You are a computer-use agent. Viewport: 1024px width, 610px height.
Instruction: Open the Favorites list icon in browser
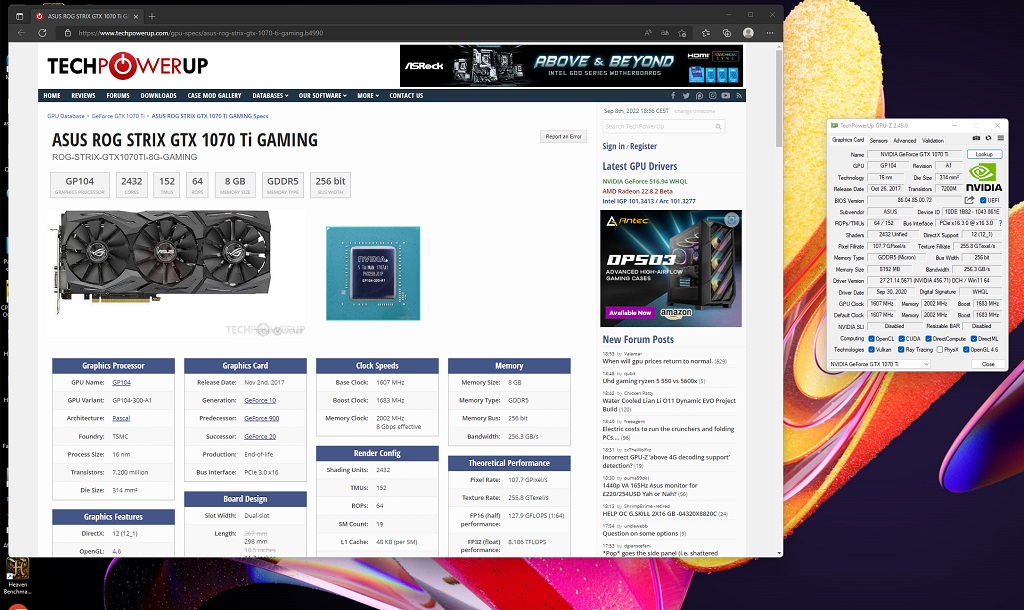tap(706, 33)
